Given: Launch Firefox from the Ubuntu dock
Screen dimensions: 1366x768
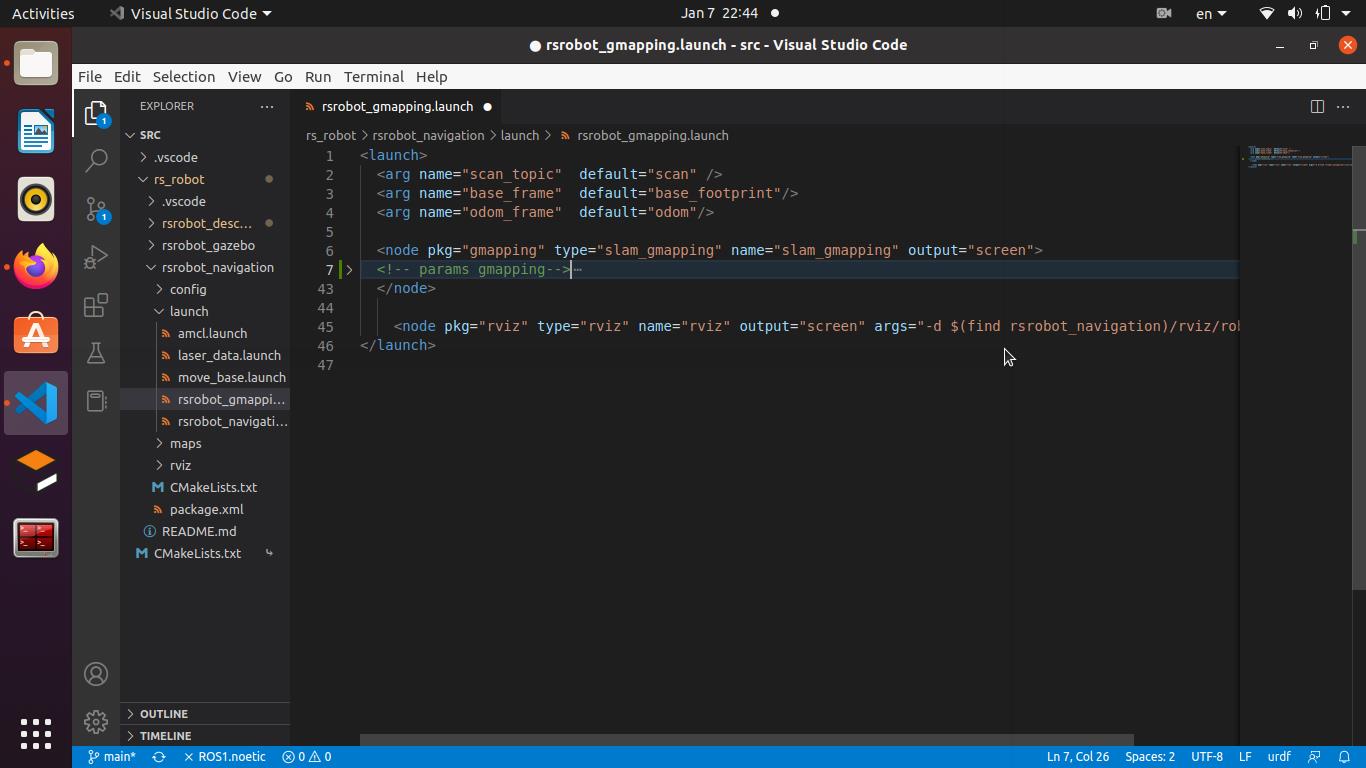Looking at the screenshot, I should tap(36, 267).
